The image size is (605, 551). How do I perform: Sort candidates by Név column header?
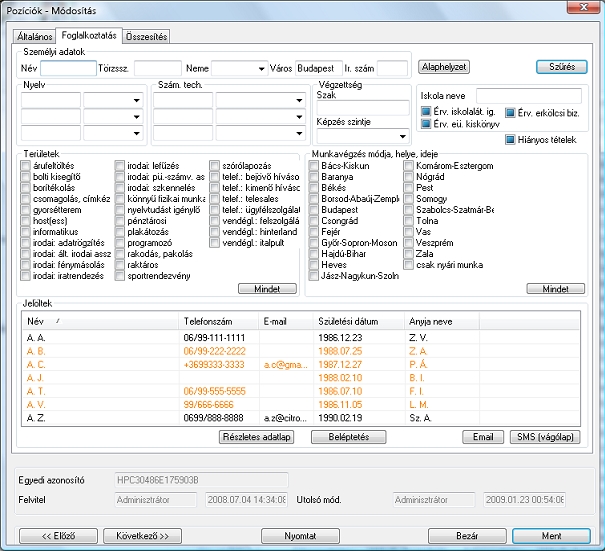[100, 321]
